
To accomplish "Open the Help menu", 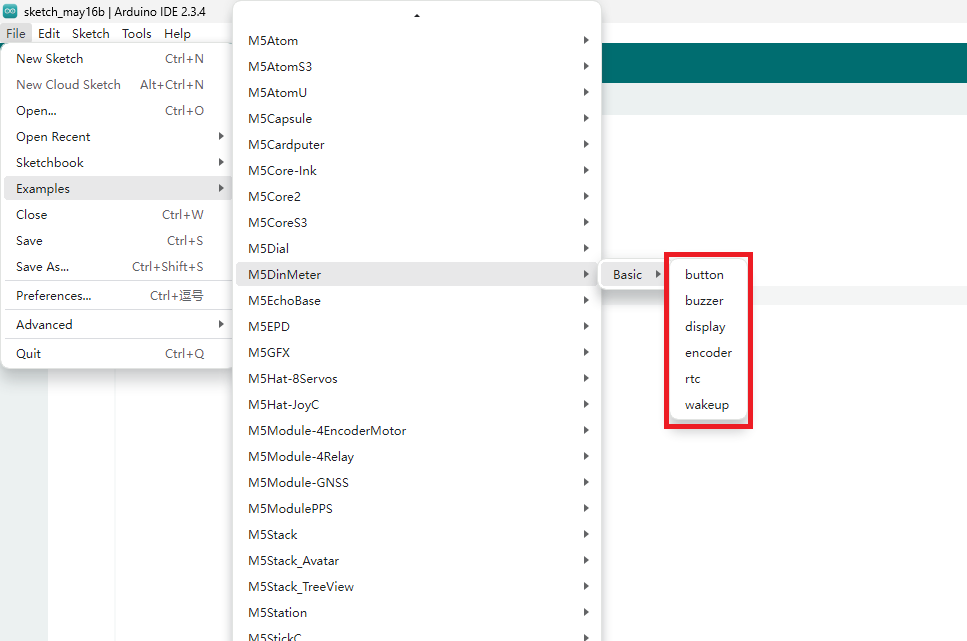I will tap(177, 33).
